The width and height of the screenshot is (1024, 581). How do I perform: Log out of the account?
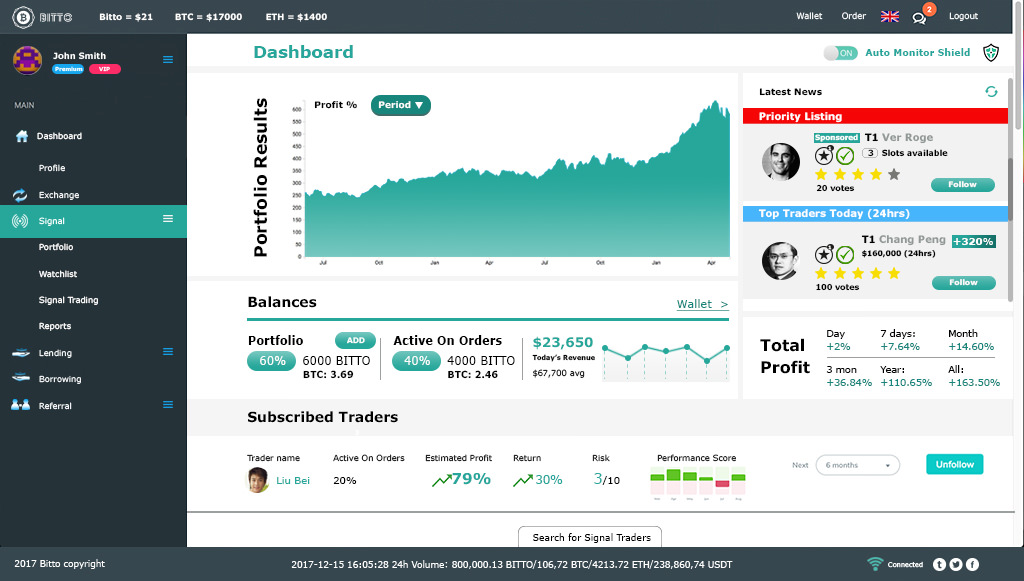pyautogui.click(x=963, y=16)
